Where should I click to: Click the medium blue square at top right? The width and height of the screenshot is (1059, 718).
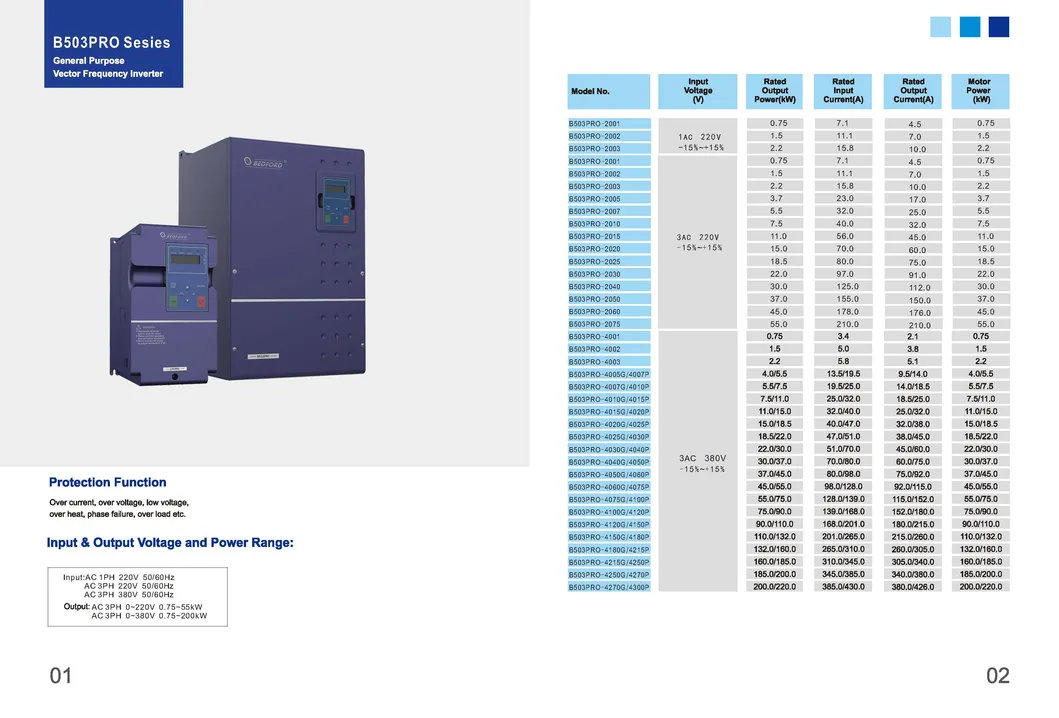[x=969, y=27]
